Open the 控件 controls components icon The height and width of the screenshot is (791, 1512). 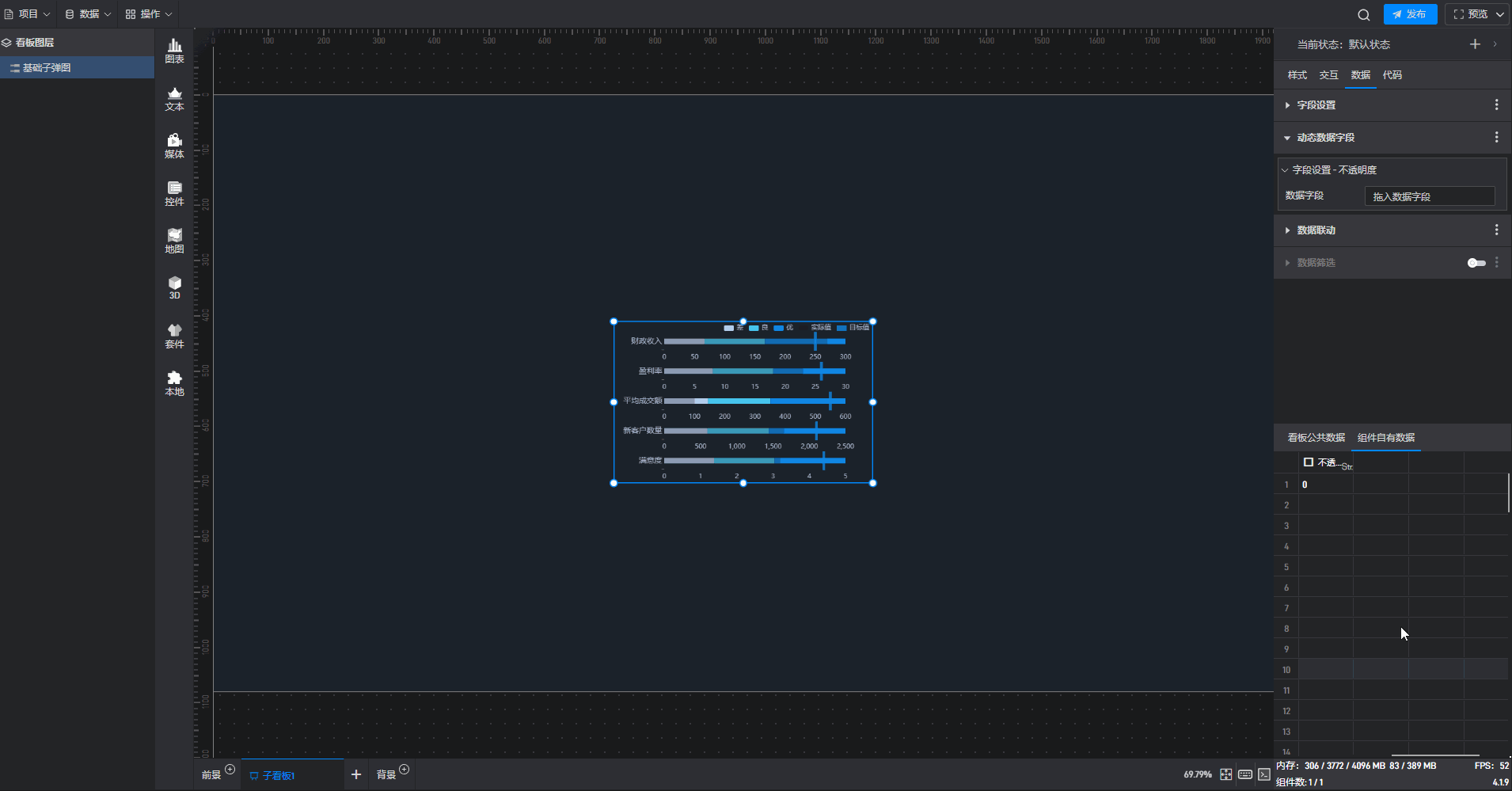pos(174,193)
